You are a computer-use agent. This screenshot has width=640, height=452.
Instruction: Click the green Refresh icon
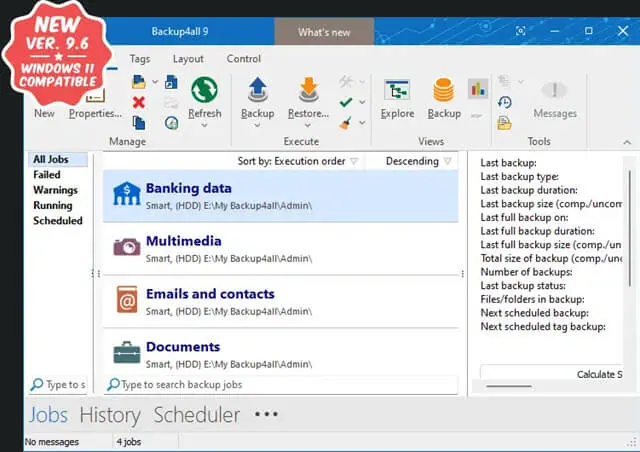204,89
